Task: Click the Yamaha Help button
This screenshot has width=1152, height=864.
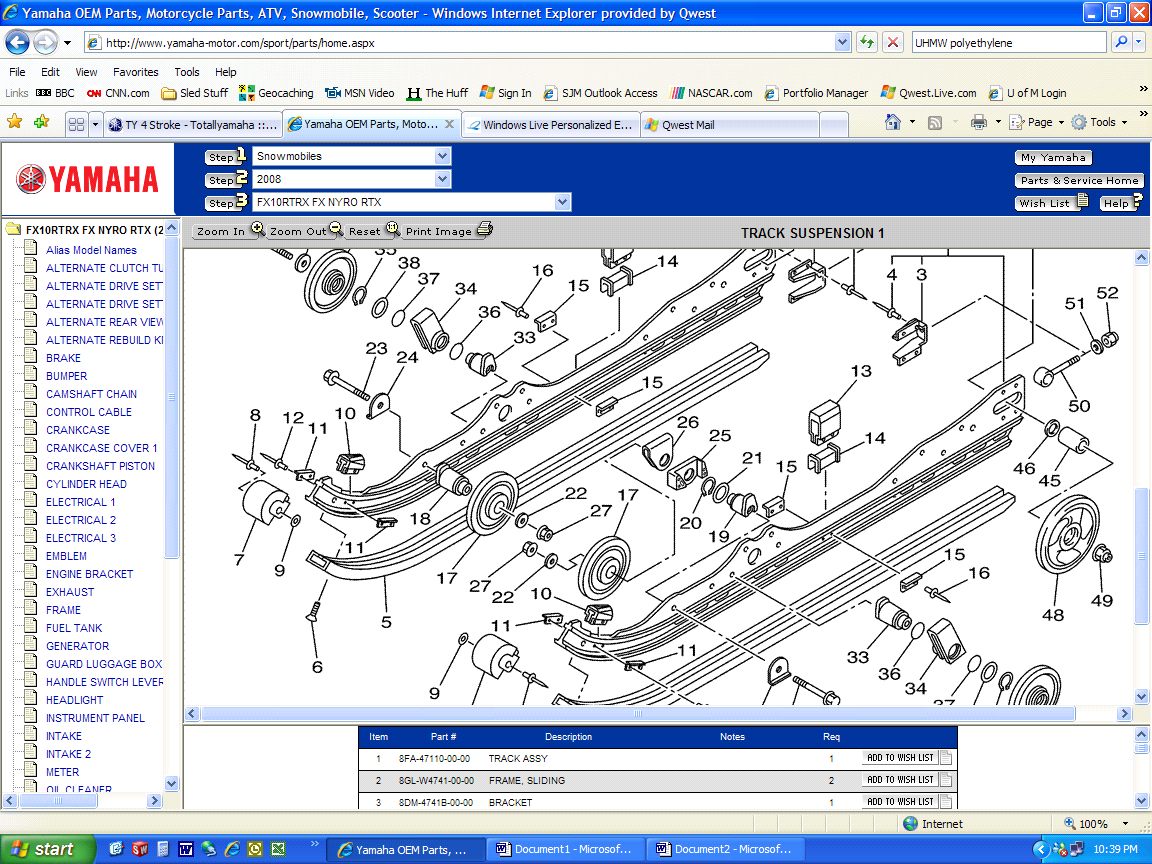Action: tap(1120, 203)
